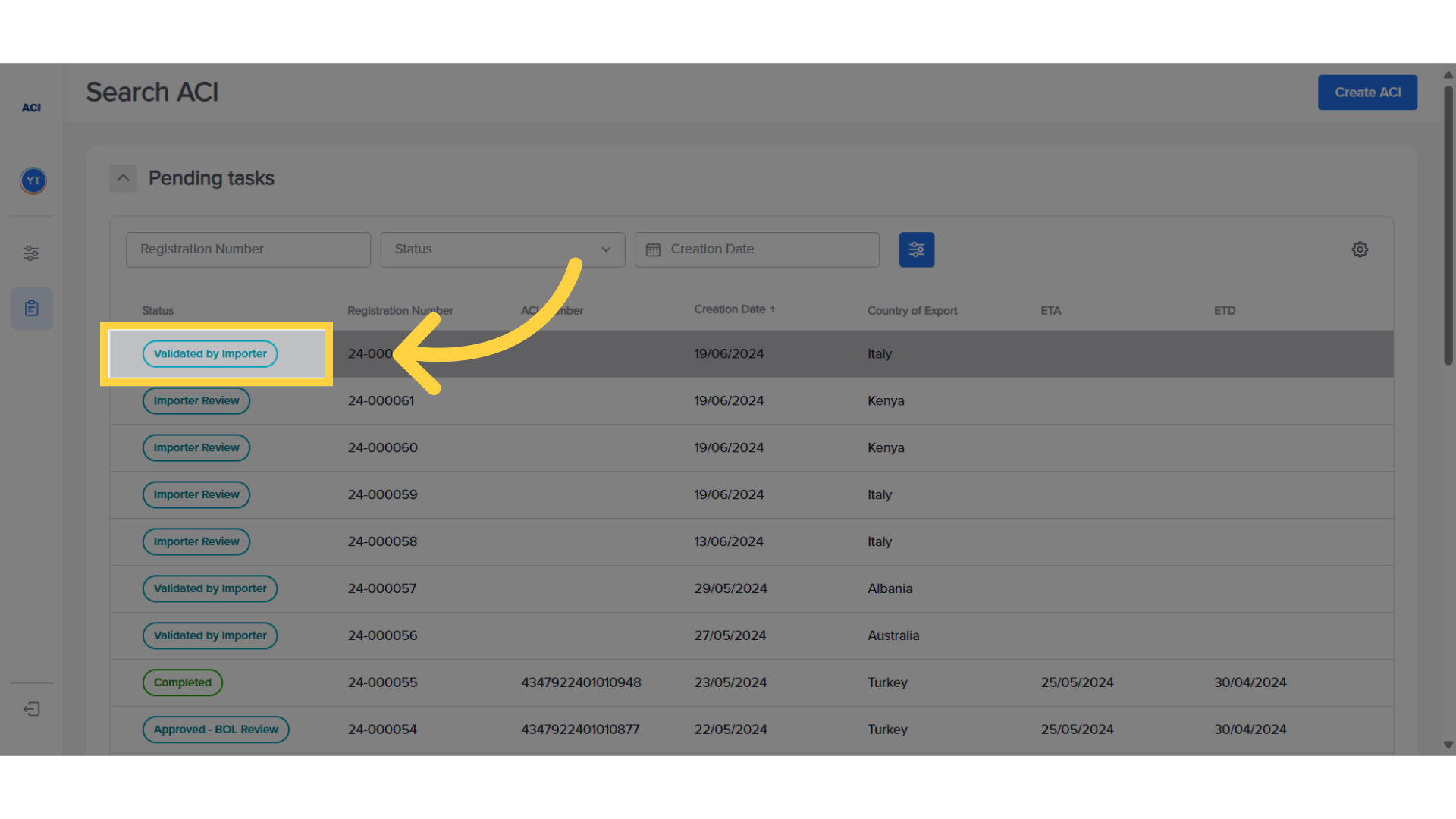Click the Completed status badge
This screenshot has width=1456, height=819.
(182, 682)
